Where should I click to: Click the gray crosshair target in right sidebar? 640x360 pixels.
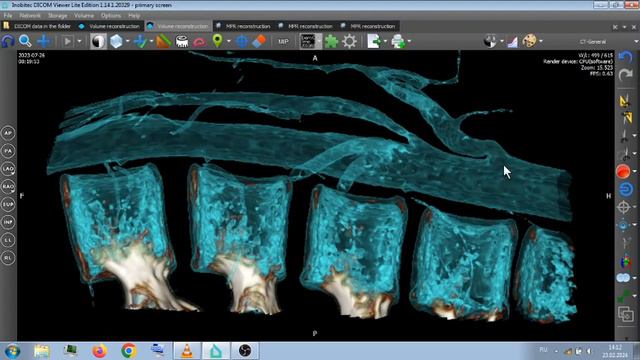624,207
